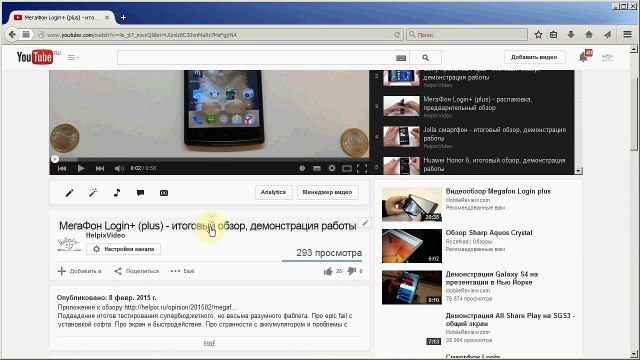Open Демонстрация Galaxy S4 suggested video

click(491, 278)
